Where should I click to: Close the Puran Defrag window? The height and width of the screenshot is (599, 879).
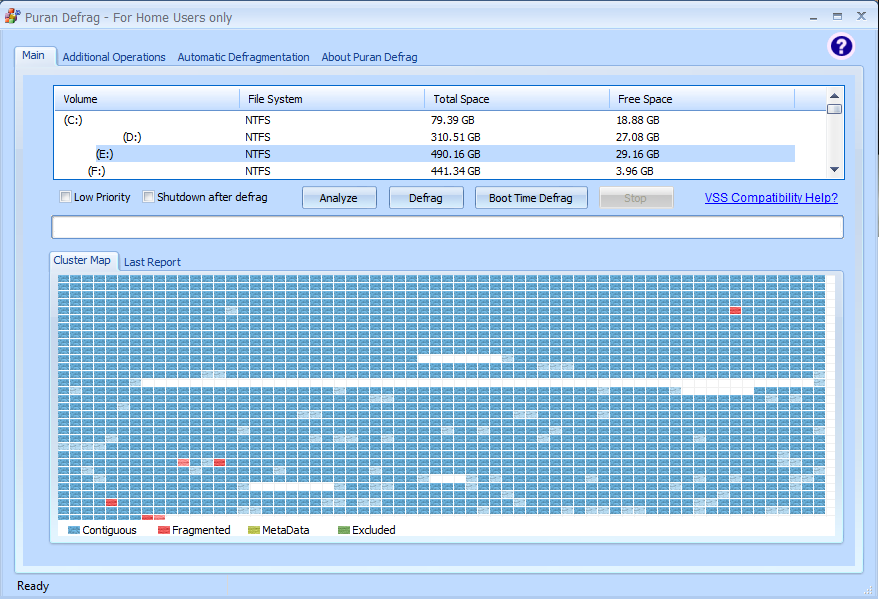[x=862, y=16]
